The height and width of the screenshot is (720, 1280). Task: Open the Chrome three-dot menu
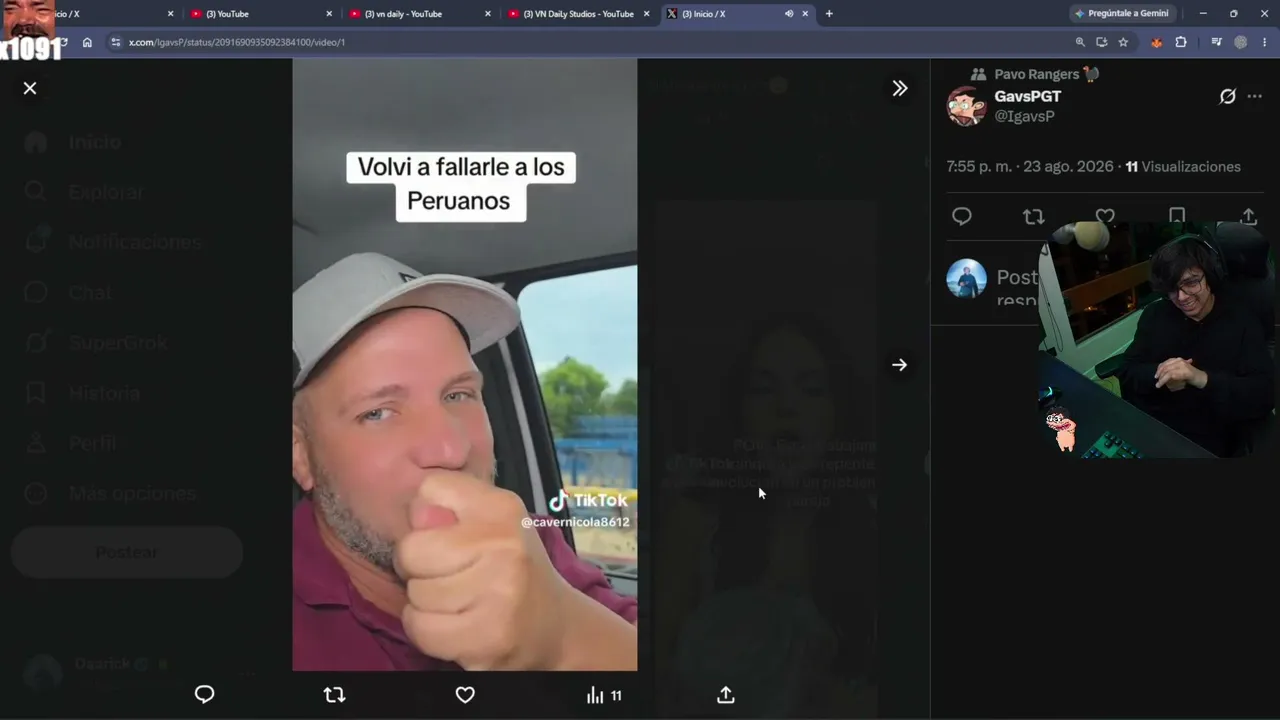1265,42
